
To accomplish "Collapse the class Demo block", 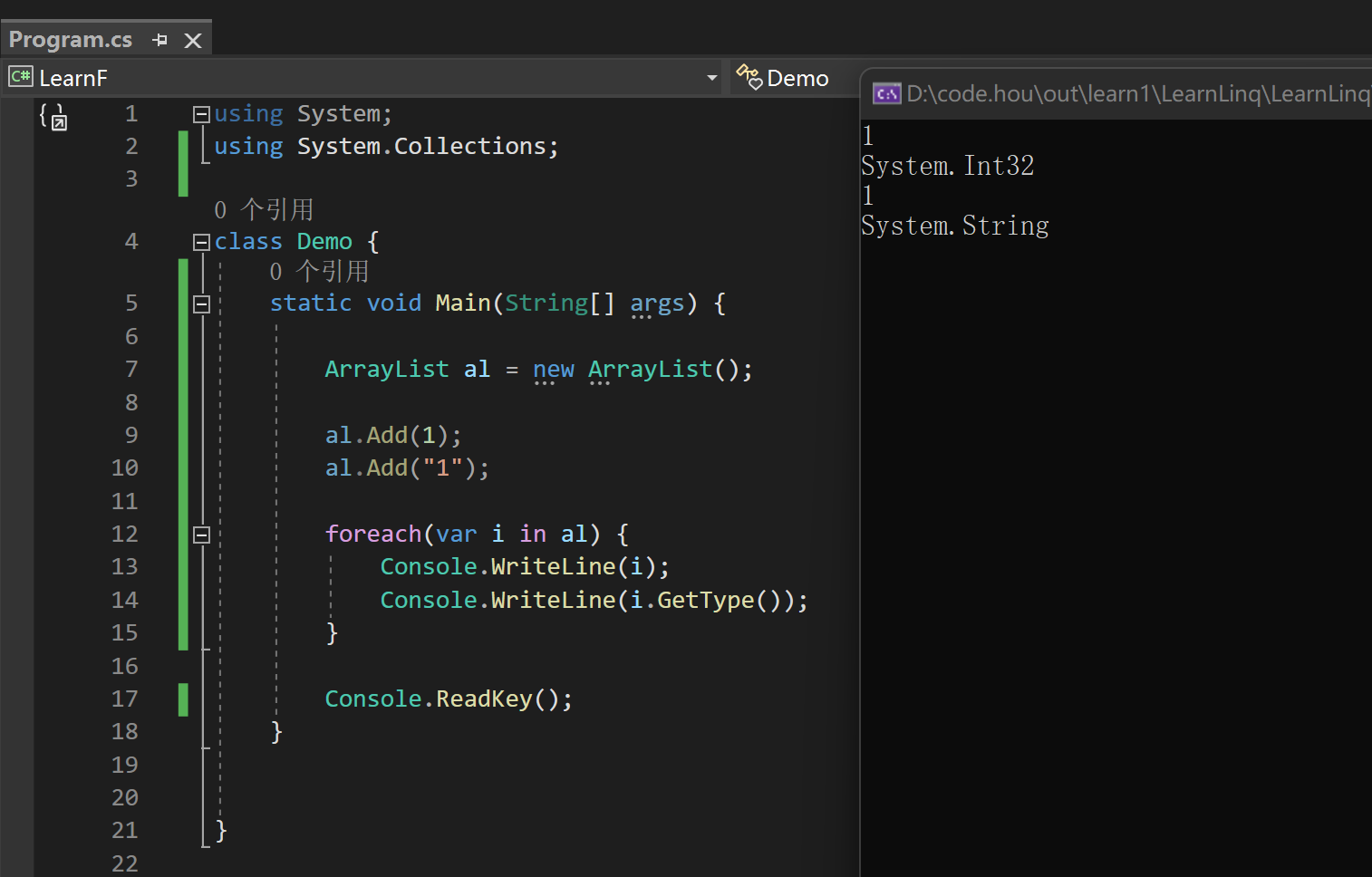I will click(201, 242).
